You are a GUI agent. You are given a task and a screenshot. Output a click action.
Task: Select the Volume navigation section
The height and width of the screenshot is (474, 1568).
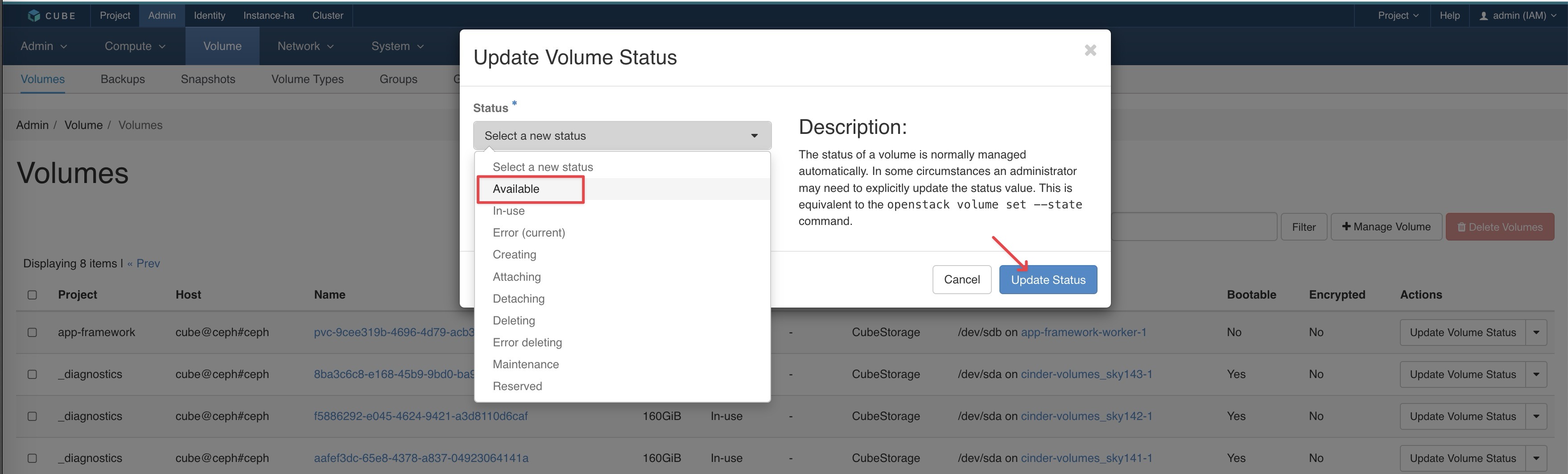click(222, 46)
